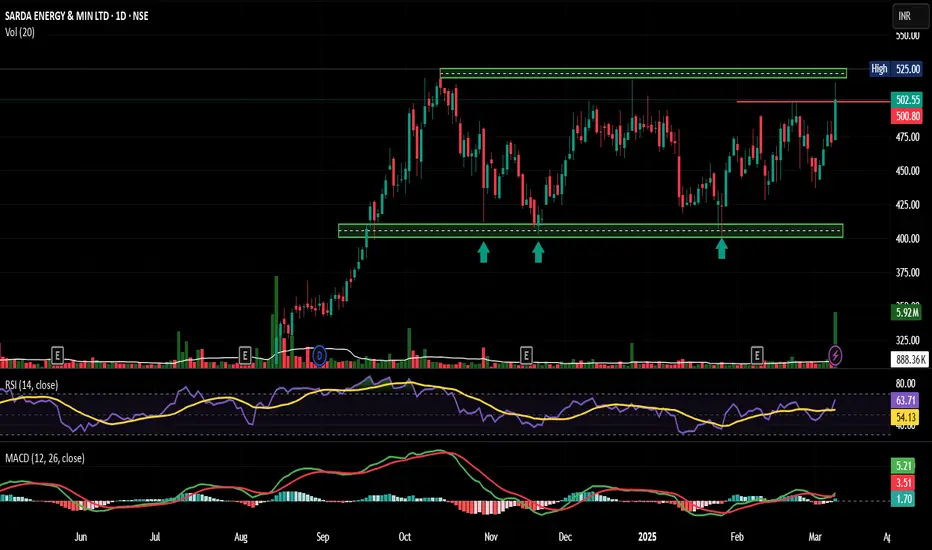Click 'Dec' on the time axis
This screenshot has height=550, width=932.
565,537
